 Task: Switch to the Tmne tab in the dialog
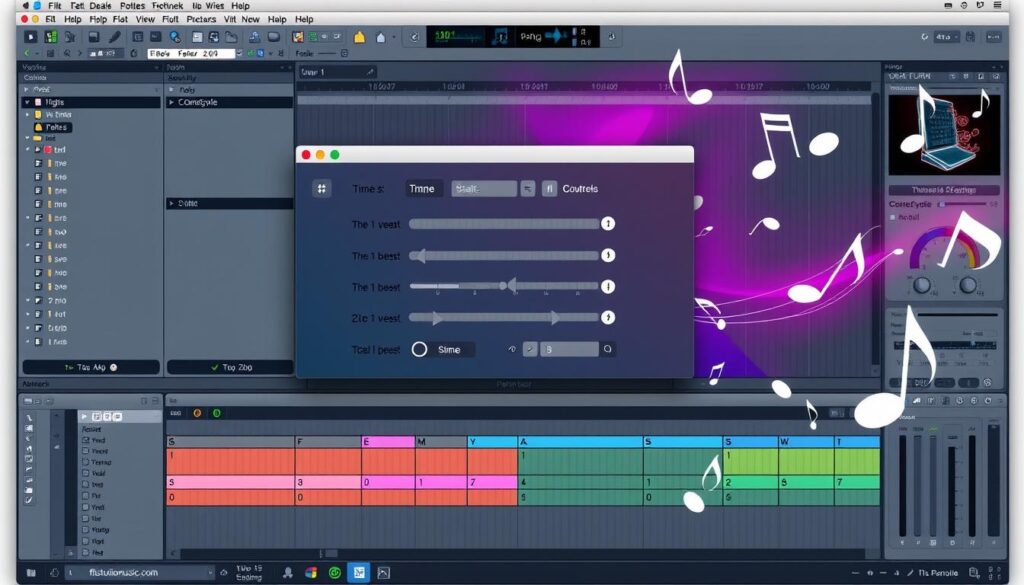pos(423,188)
